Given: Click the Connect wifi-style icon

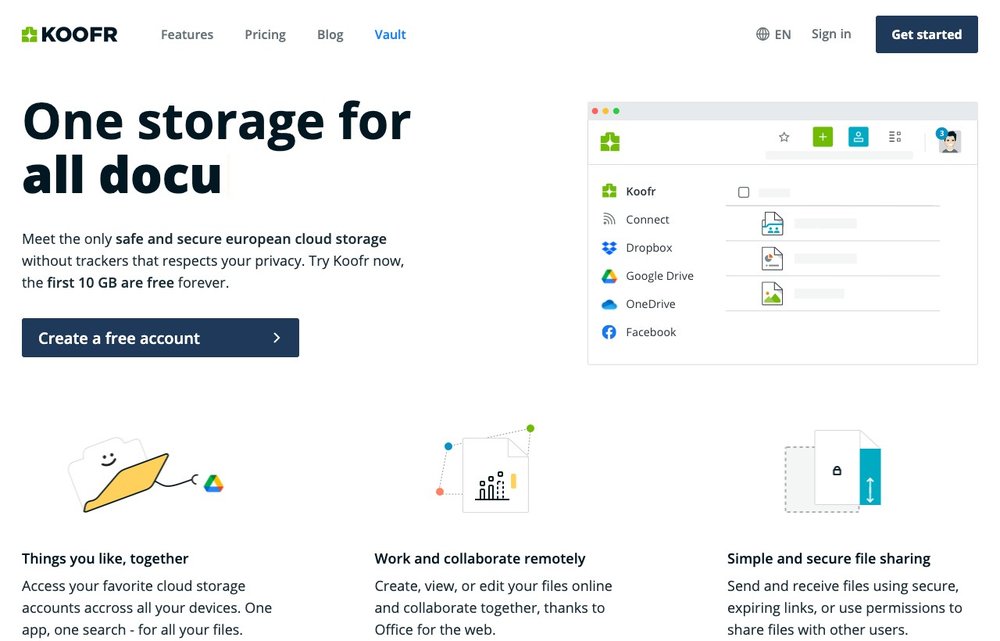Looking at the screenshot, I should 609,219.
